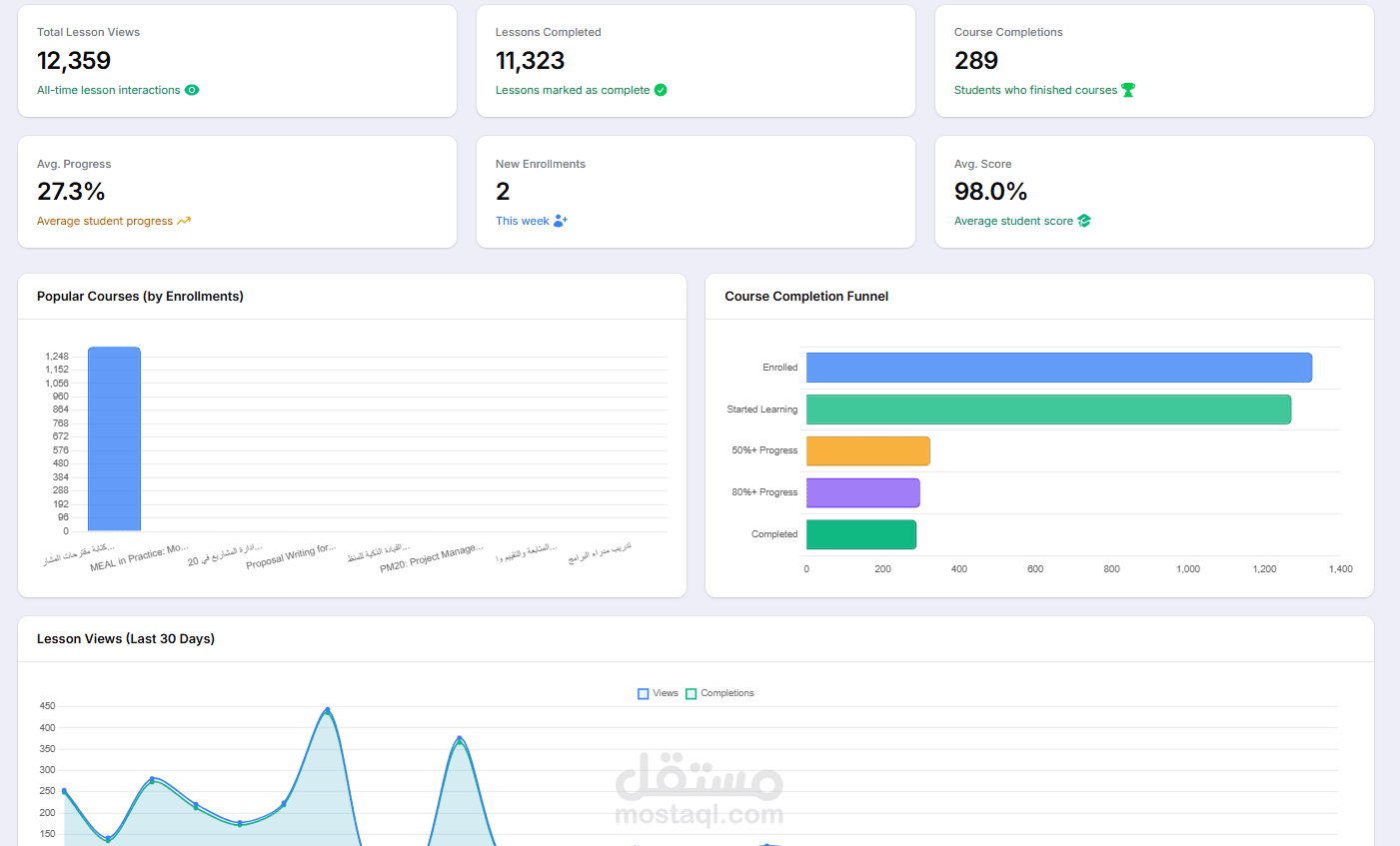Click the green Completed funnel bar
Viewport: 1400px width, 846px height.
[861, 534]
